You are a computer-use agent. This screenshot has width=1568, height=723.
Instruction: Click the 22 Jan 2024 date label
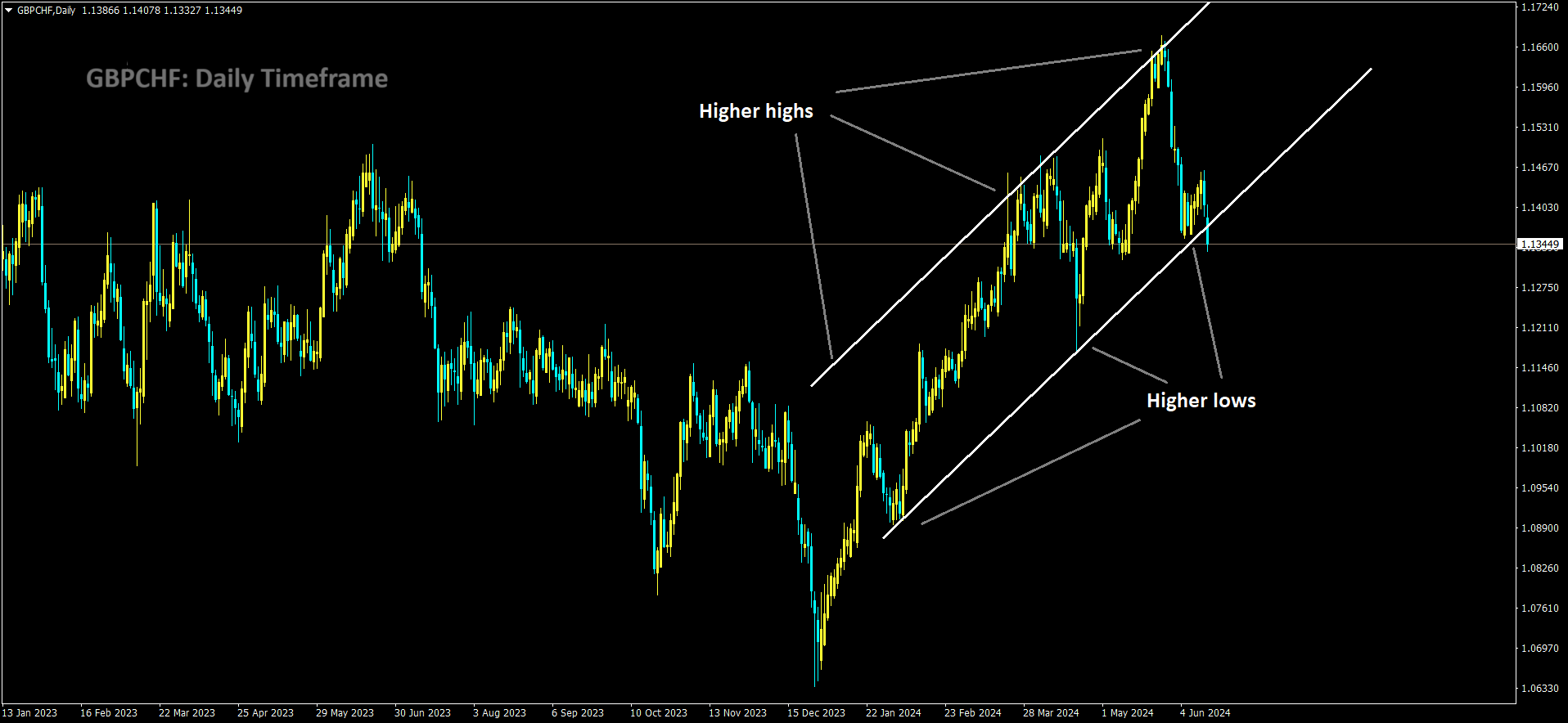click(x=894, y=713)
